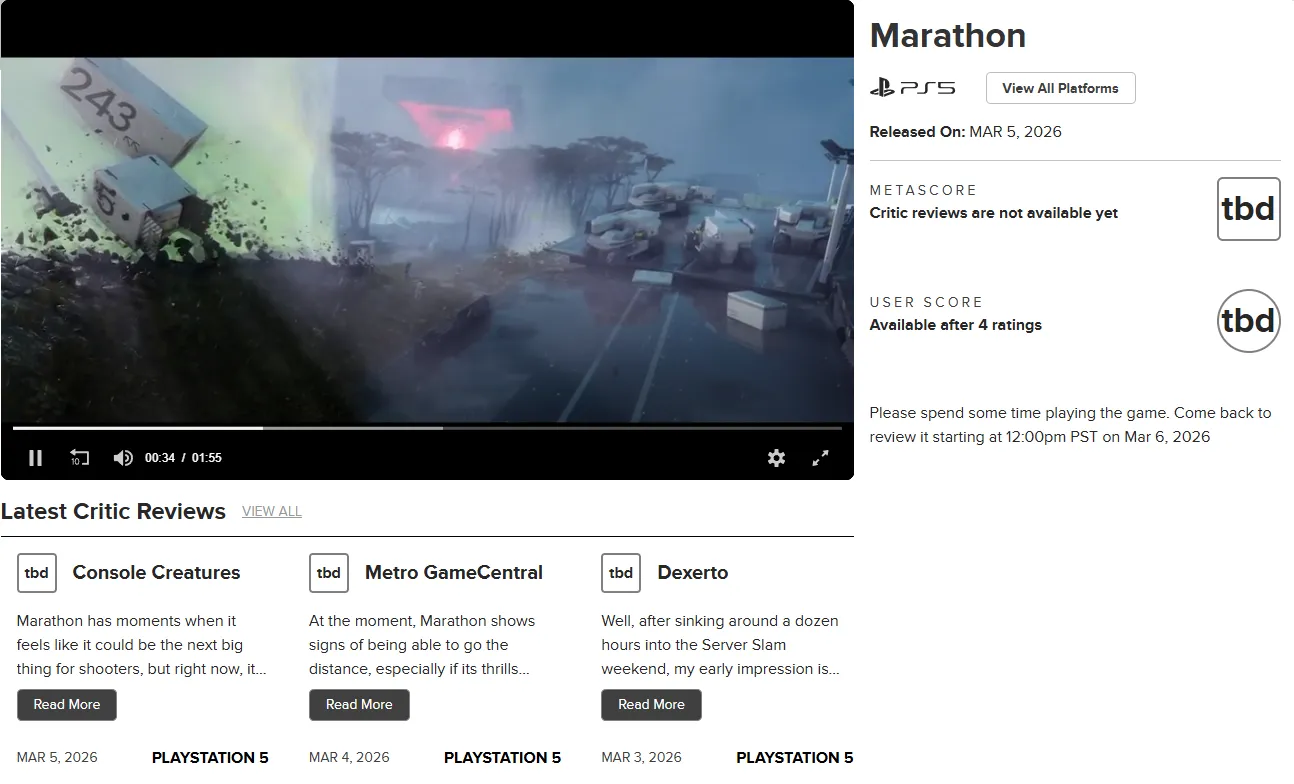Open video player settings gear
1294x784 pixels.
pyautogui.click(x=776, y=458)
